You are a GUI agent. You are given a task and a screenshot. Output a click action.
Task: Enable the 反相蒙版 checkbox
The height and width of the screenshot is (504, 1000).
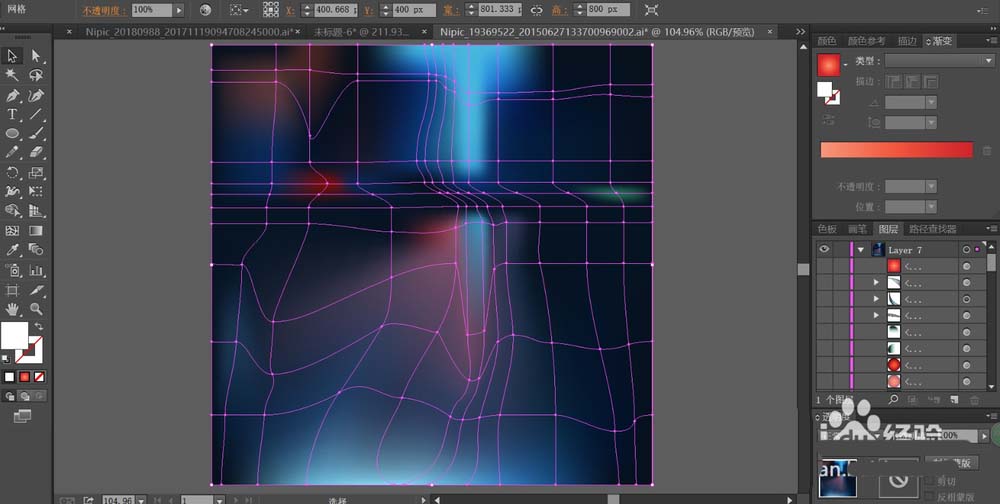click(929, 496)
